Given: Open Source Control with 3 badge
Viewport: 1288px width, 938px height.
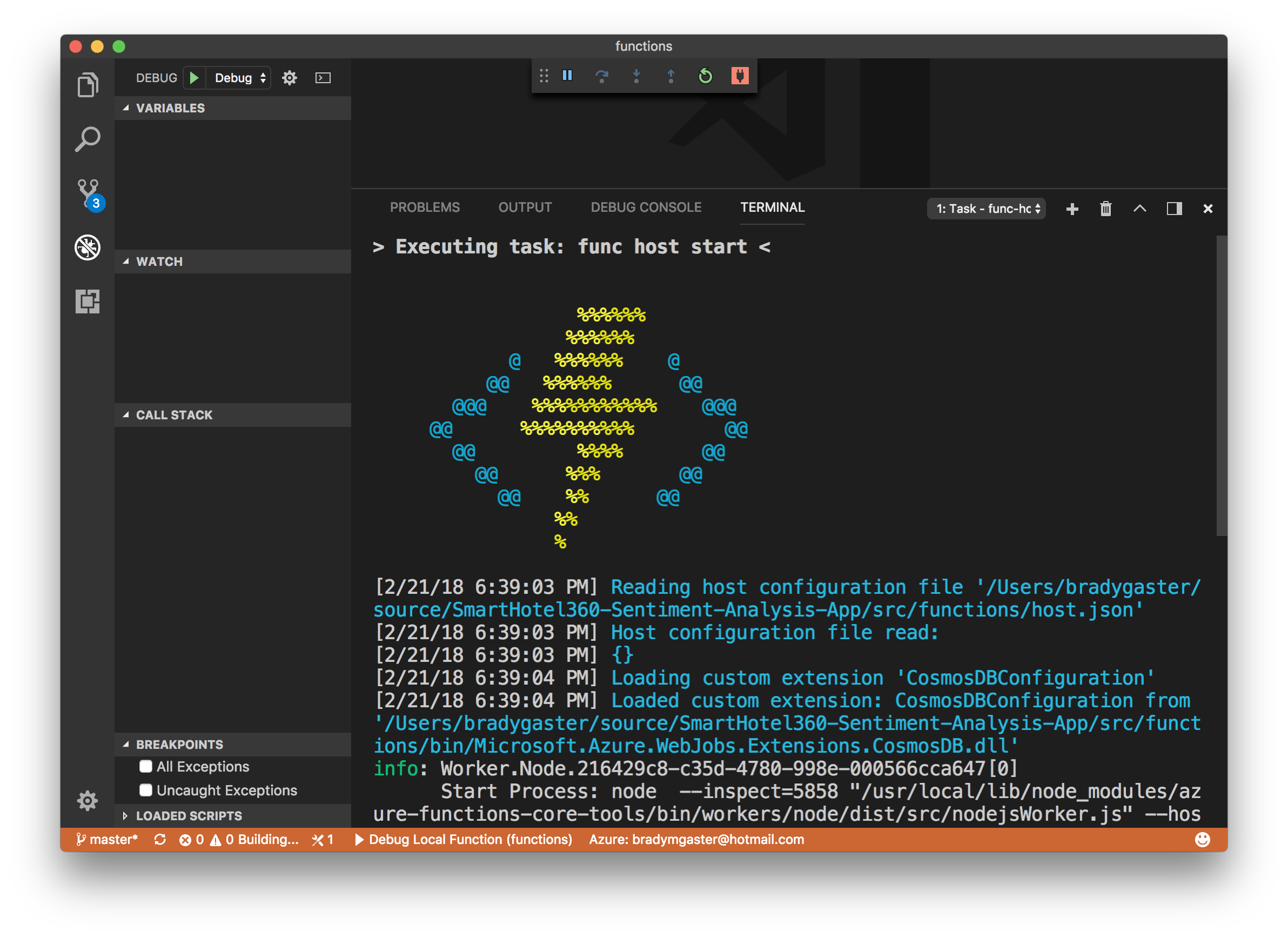Looking at the screenshot, I should [x=89, y=193].
